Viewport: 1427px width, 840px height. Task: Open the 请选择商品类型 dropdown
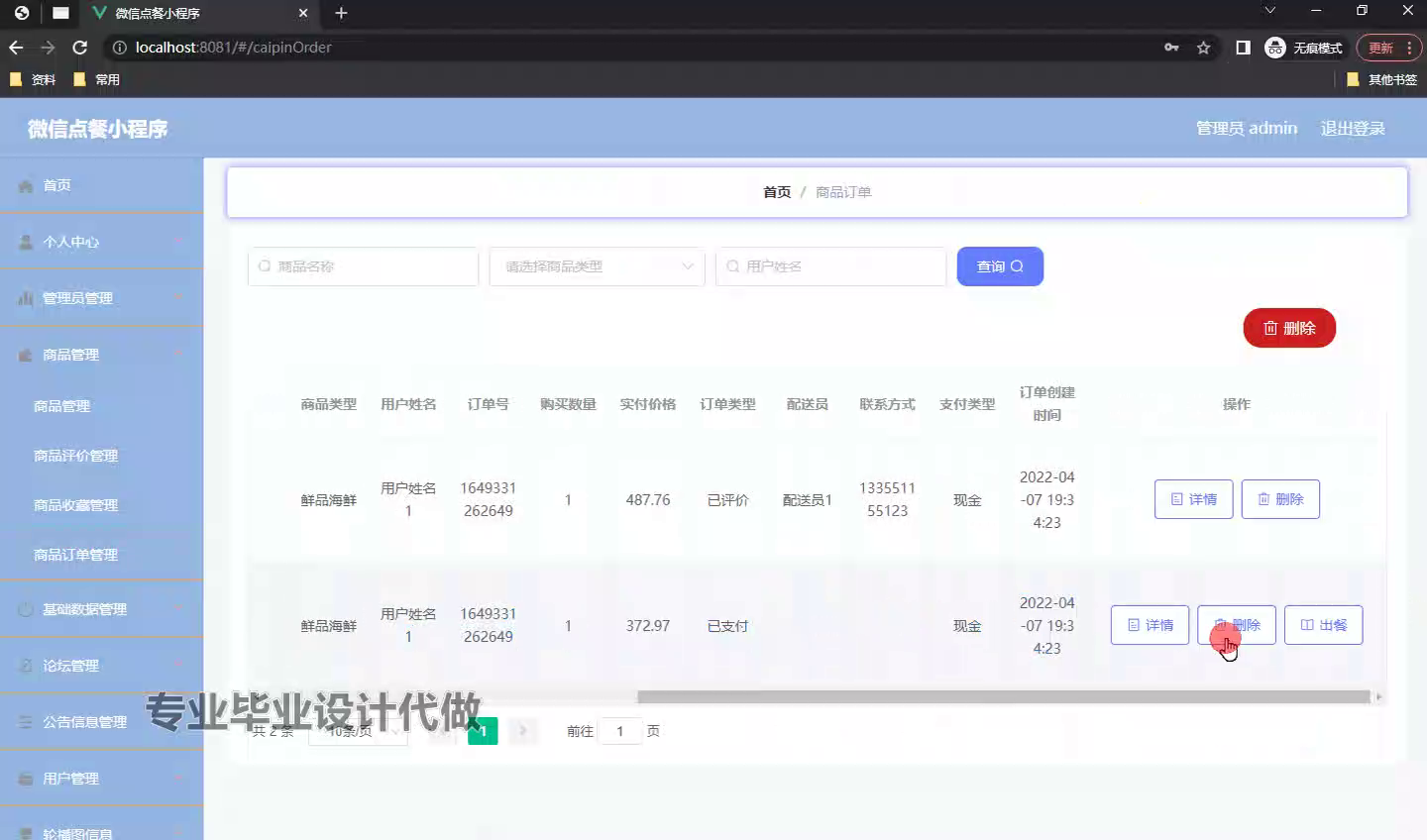click(x=597, y=266)
